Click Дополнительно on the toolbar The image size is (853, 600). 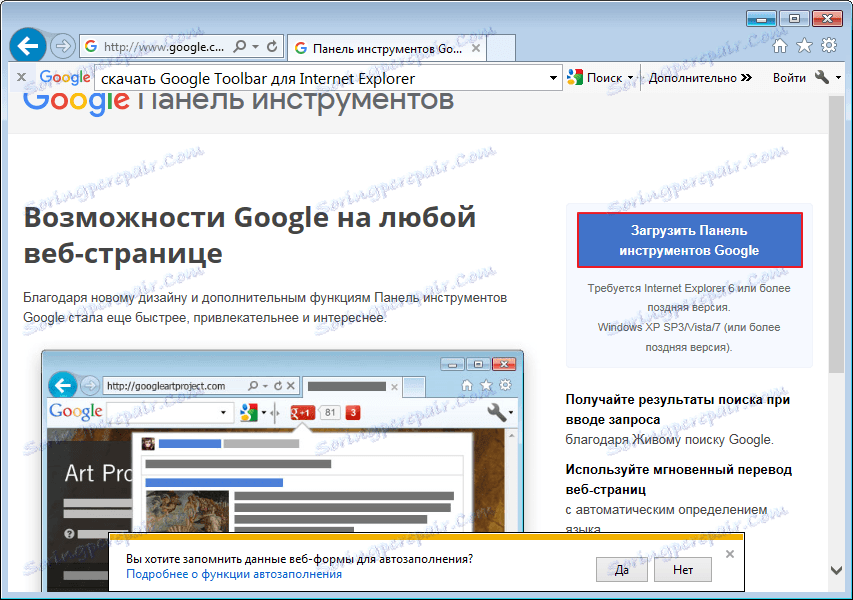point(700,78)
